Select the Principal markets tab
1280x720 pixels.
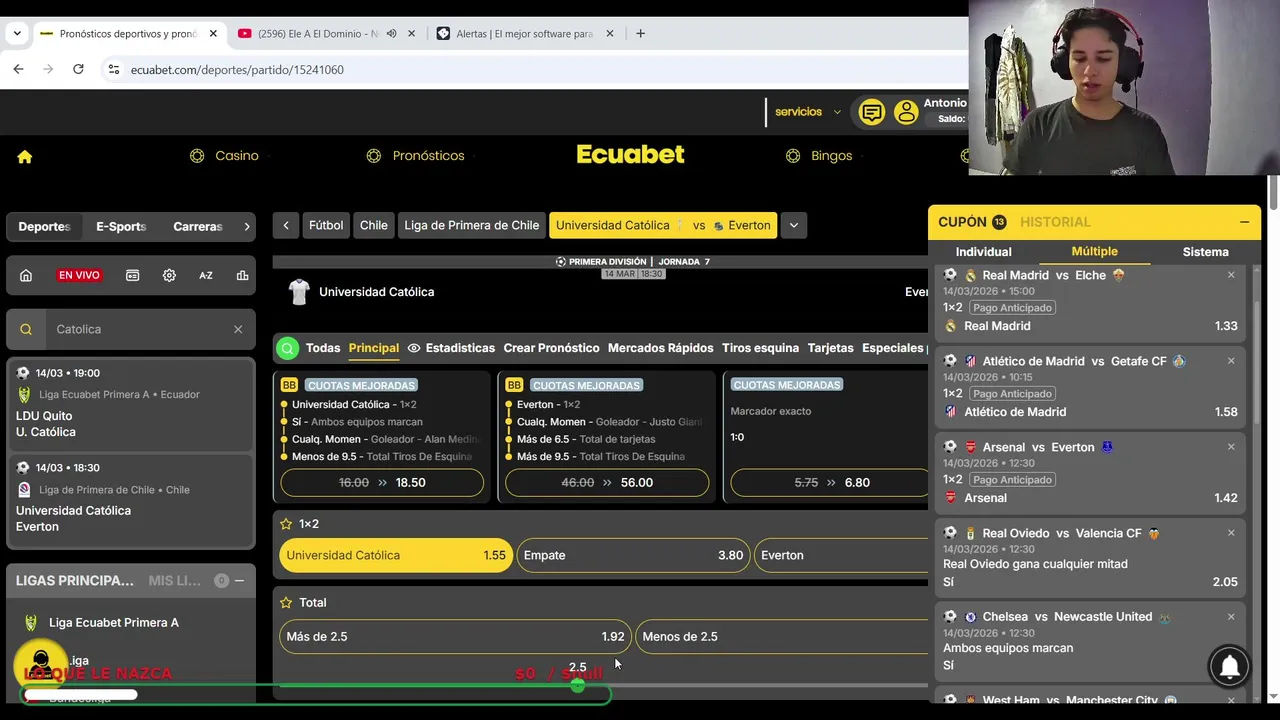[x=374, y=348]
